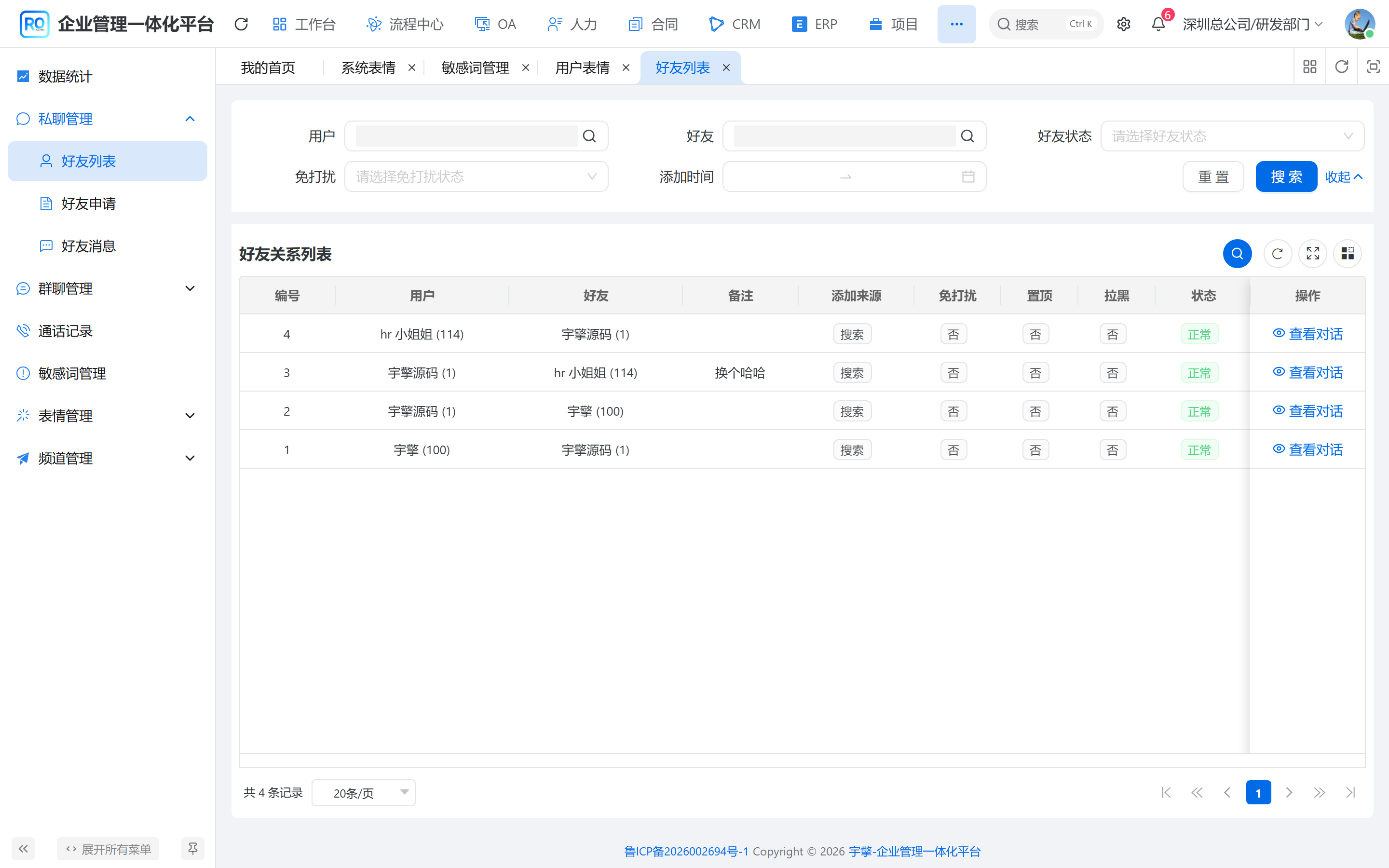Open calendar icon in 添加时间 field
This screenshot has height=868, width=1389.
point(968,177)
